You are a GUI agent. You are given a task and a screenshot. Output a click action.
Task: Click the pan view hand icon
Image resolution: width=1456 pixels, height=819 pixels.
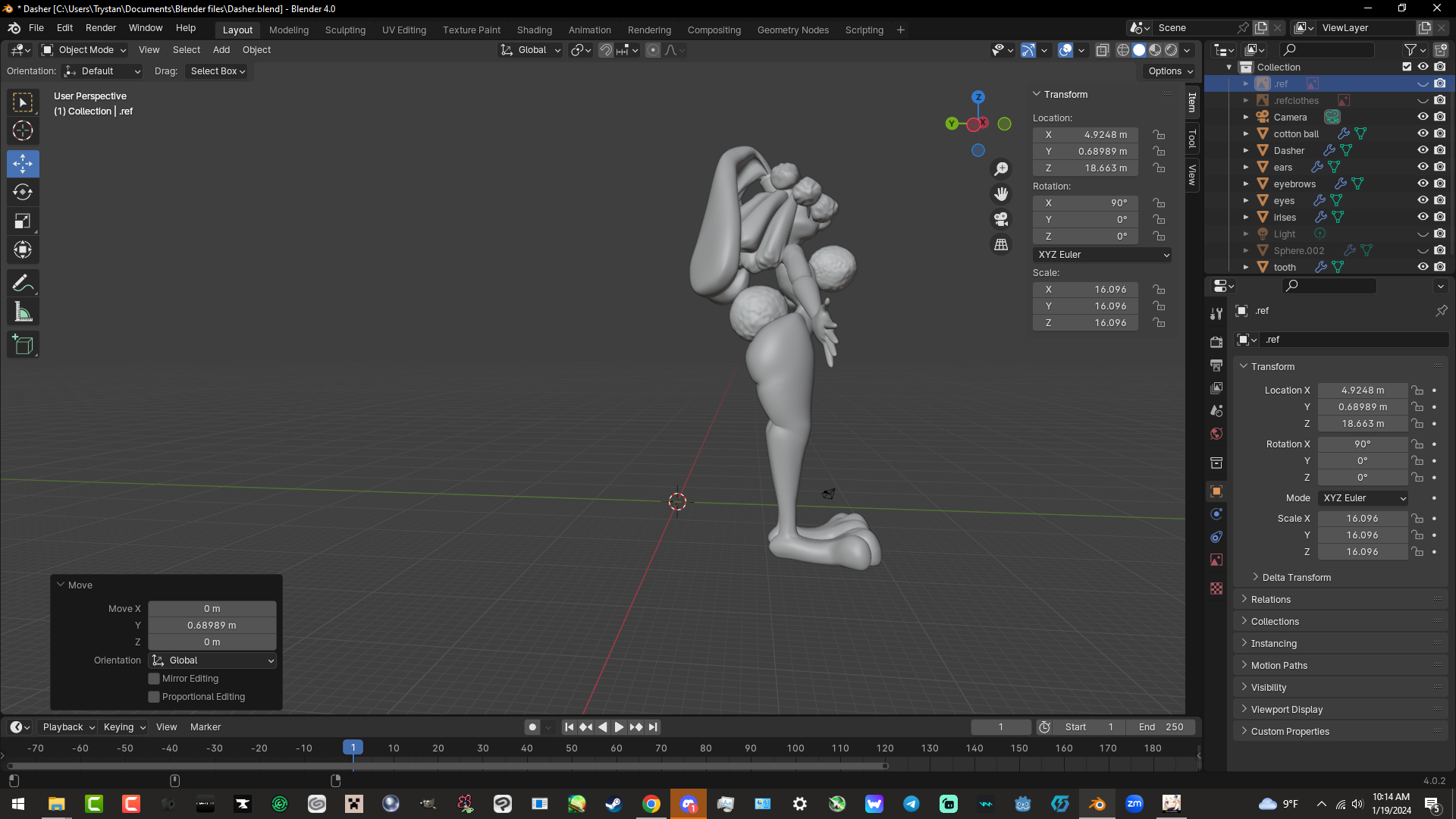tap(1001, 194)
